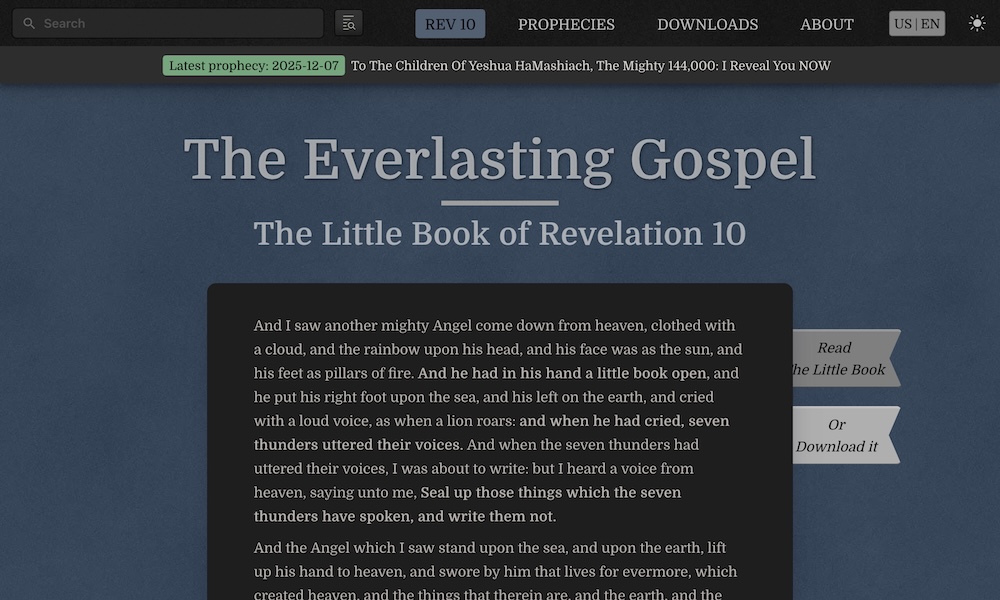Click the green Latest prophecy date badge
The image size is (1000, 600).
[254, 66]
